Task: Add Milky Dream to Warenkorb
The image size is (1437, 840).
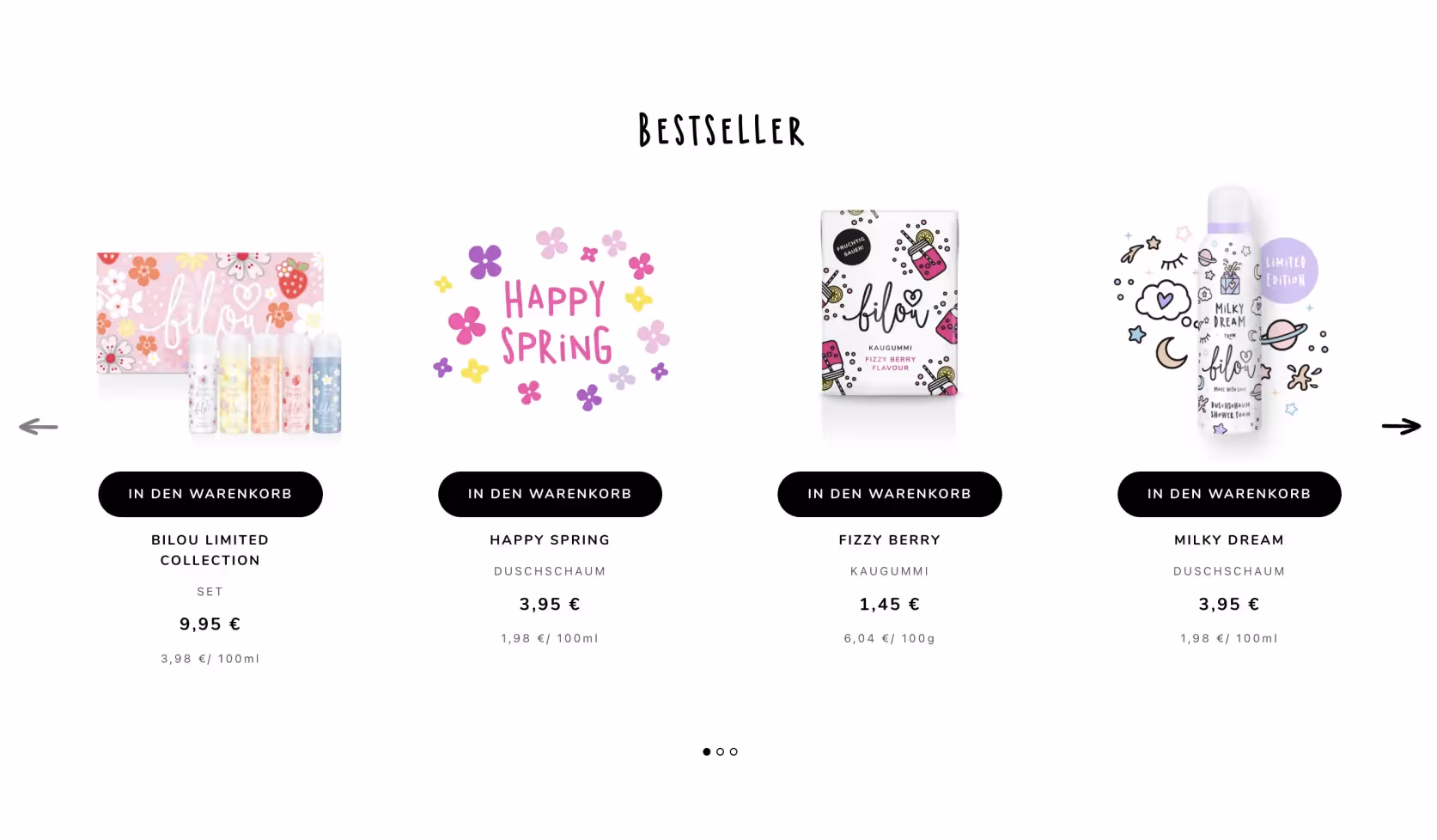Action: click(1229, 494)
